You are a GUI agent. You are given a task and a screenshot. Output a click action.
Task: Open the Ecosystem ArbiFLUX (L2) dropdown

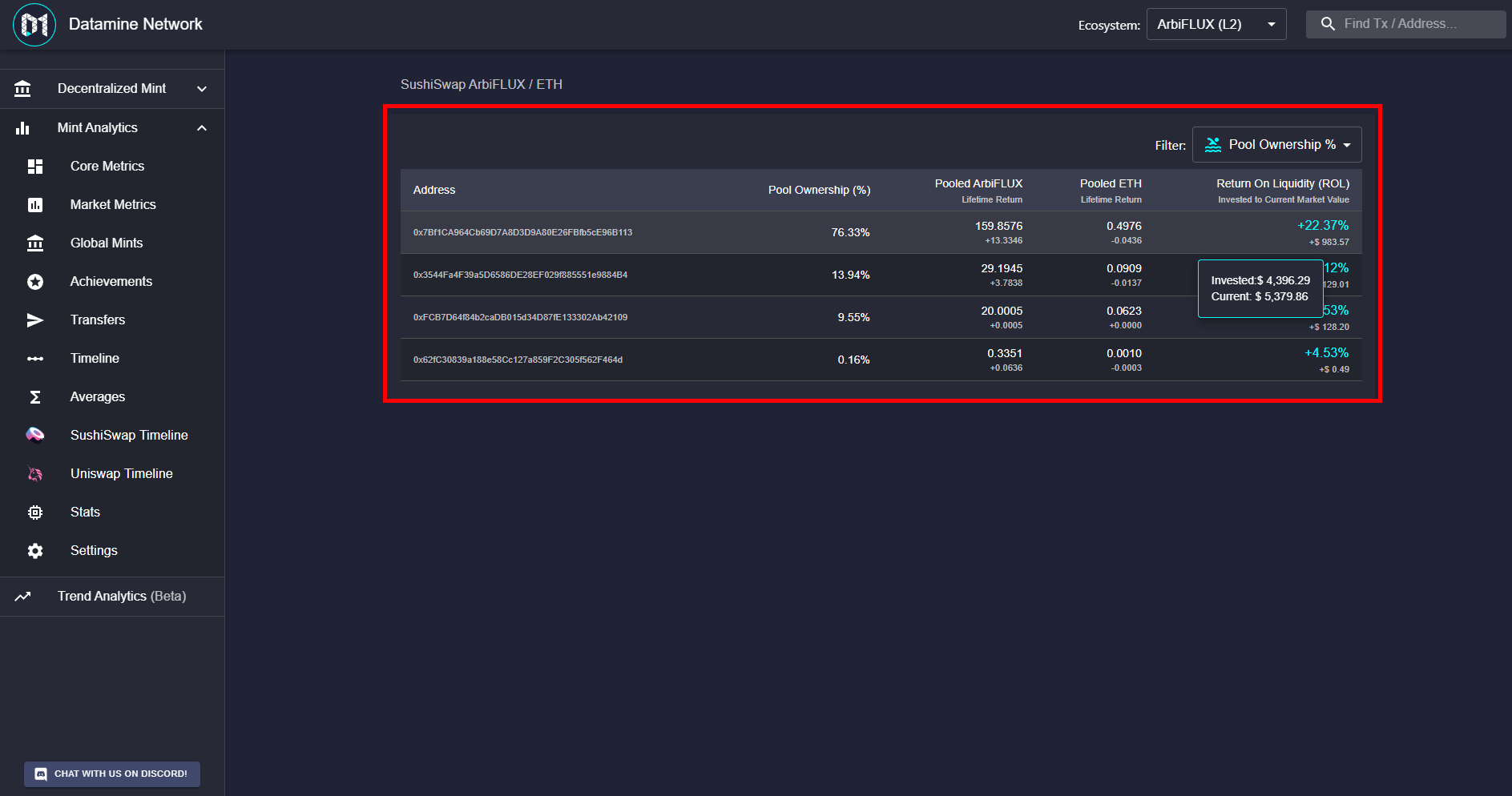pyautogui.click(x=1216, y=24)
